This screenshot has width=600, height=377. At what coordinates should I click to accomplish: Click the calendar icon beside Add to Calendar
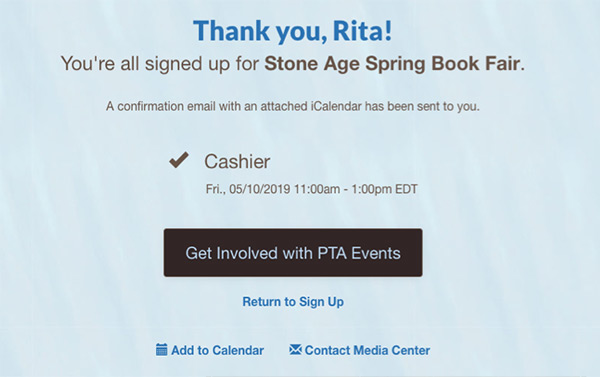[161, 349]
